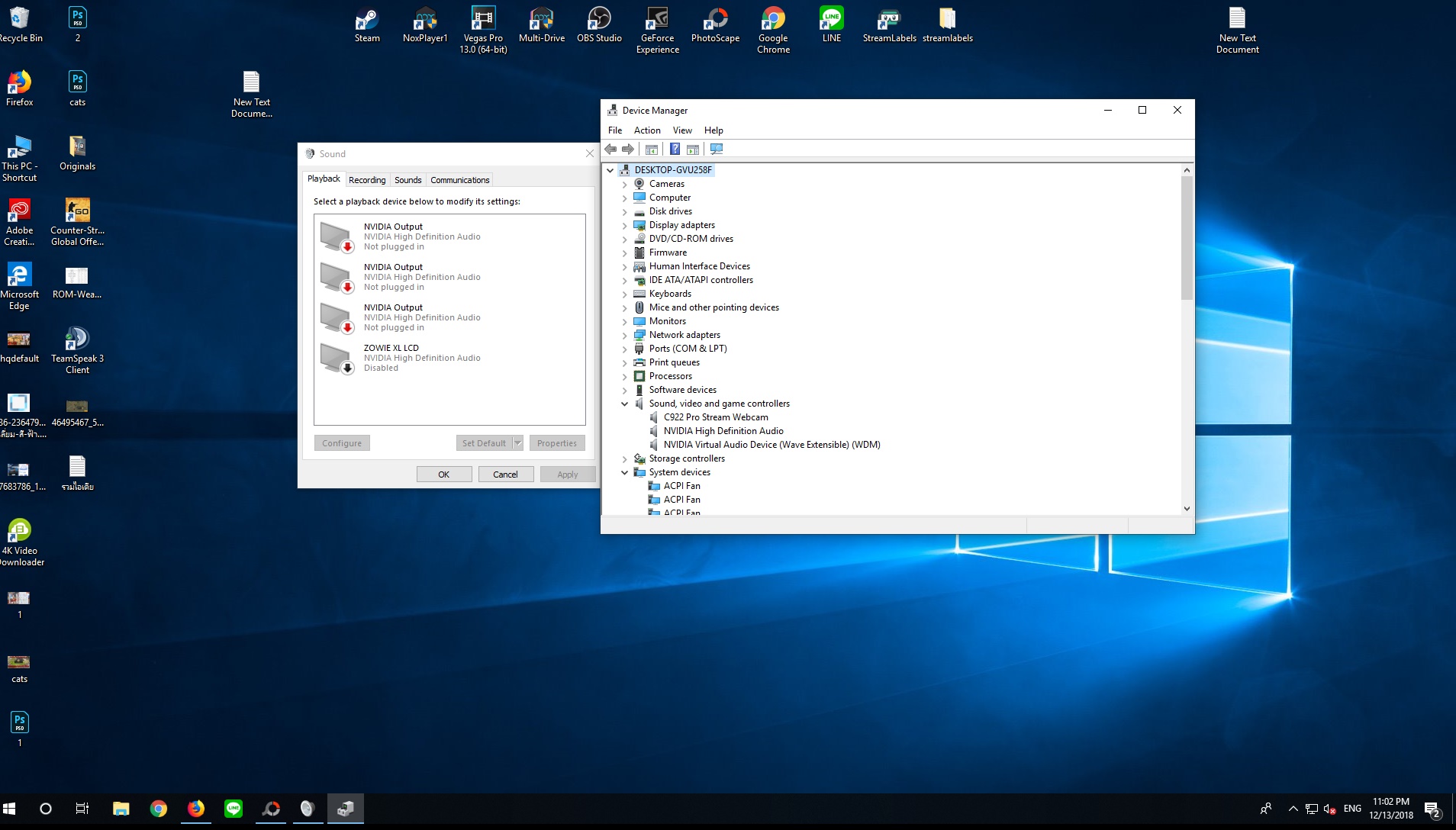The image size is (1456, 830).
Task: Click the Device Manager vertical scrollbar
Action: (x=1186, y=236)
